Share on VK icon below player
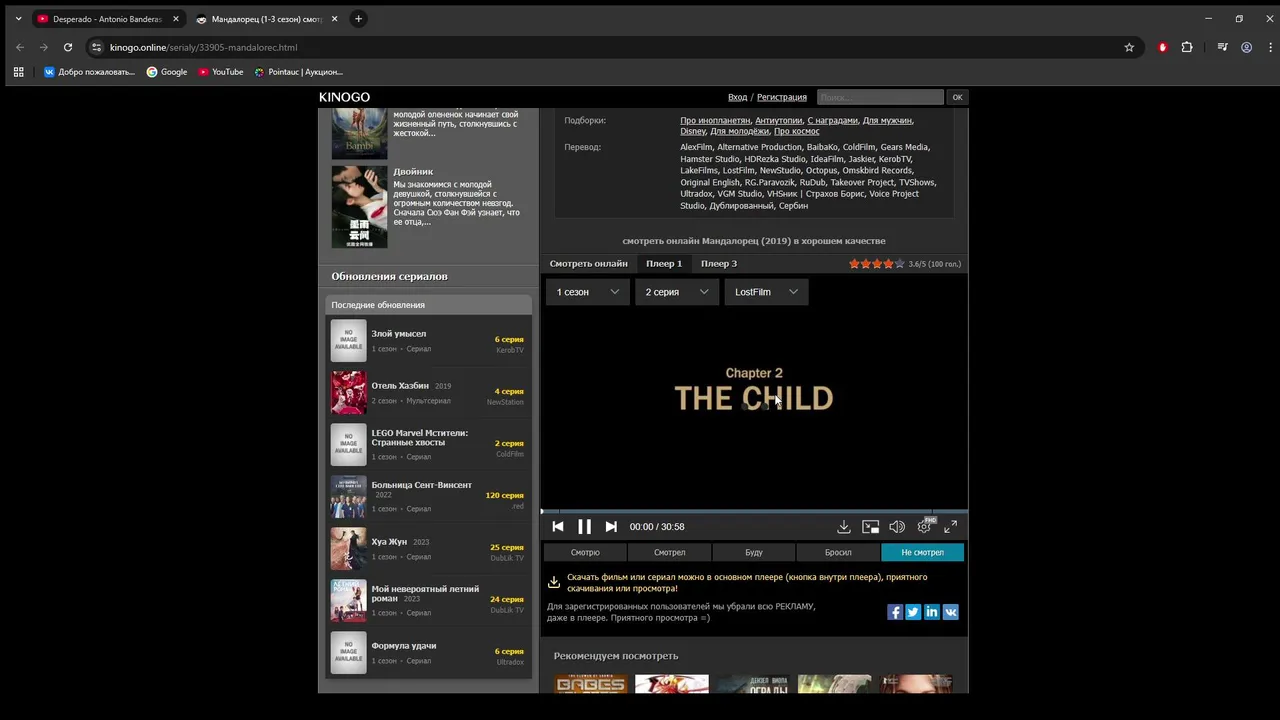Screen dimensions: 1280x720 (x=951, y=612)
